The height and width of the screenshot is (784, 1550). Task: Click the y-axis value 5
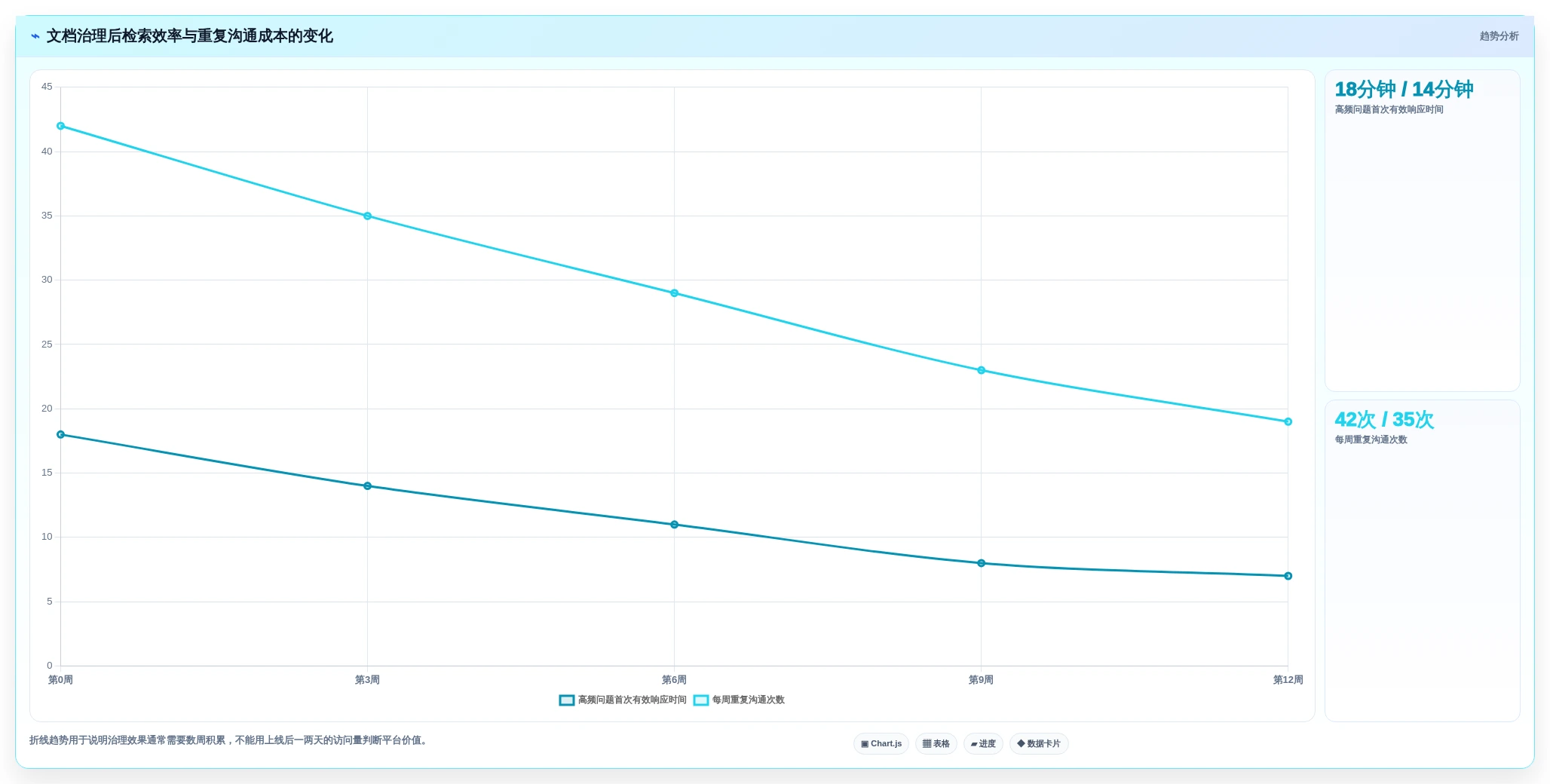[50, 602]
